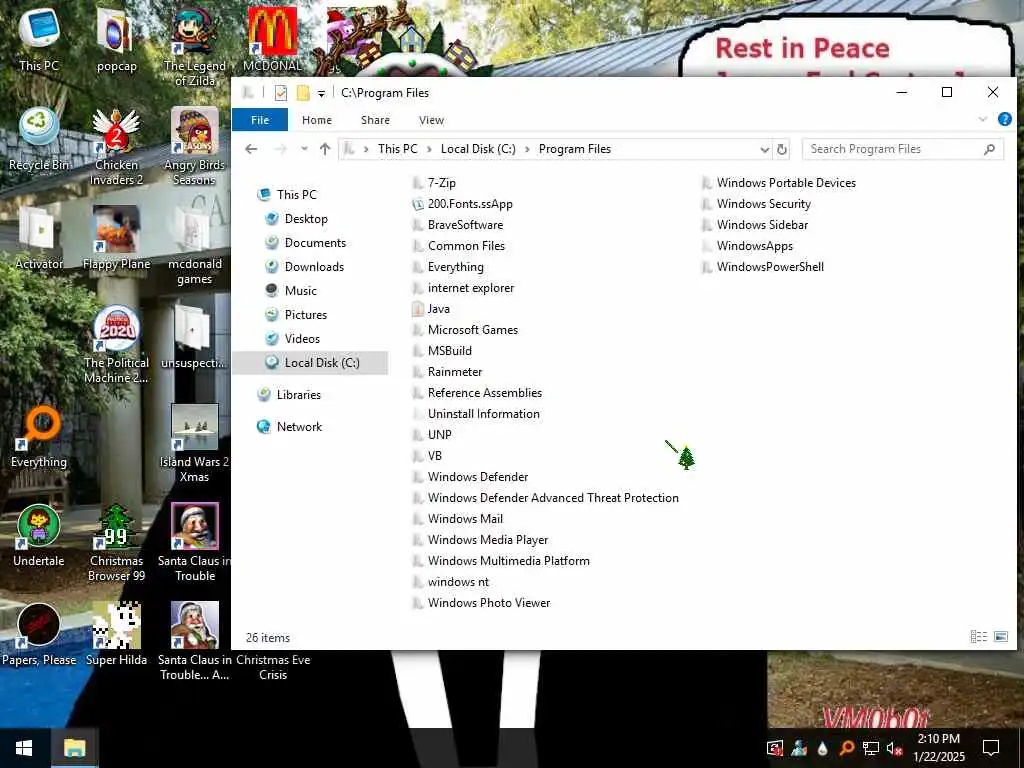Screen dimensions: 1024x768
Task: Click File Explorer on the taskbar
Action: (x=74, y=748)
